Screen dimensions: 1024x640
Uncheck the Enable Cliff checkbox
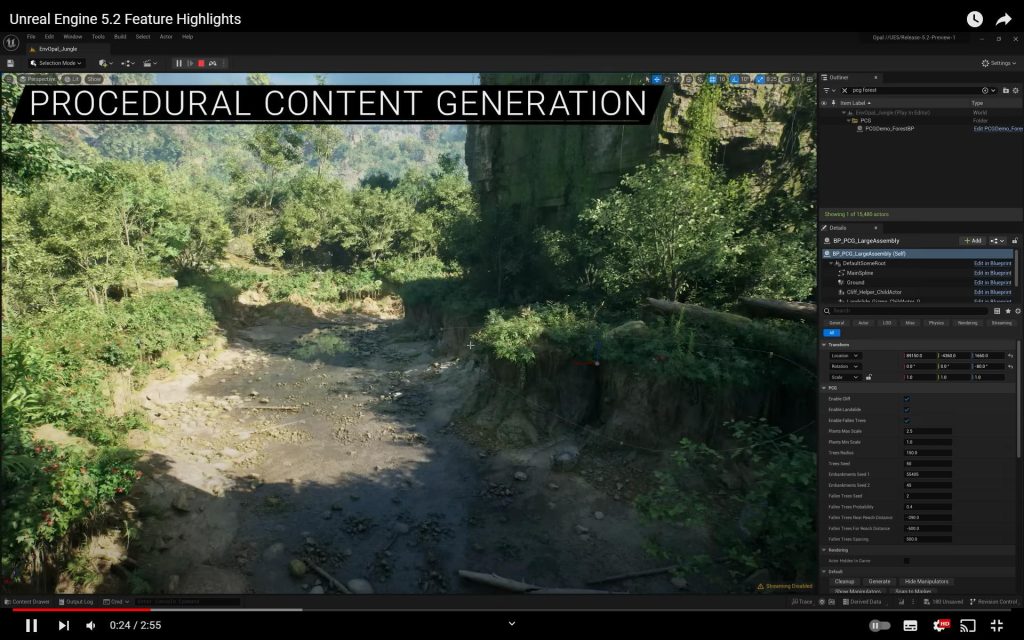pos(906,399)
